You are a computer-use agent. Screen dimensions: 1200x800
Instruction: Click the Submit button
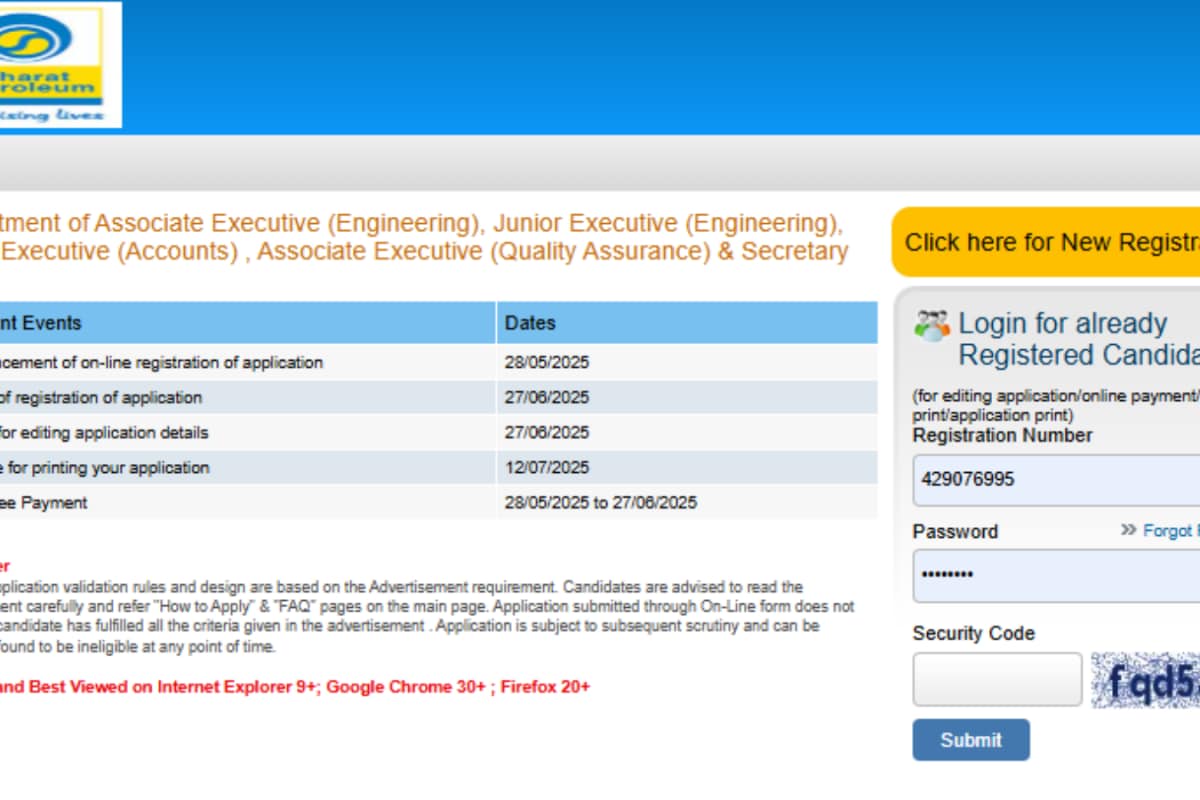pyautogui.click(x=970, y=740)
